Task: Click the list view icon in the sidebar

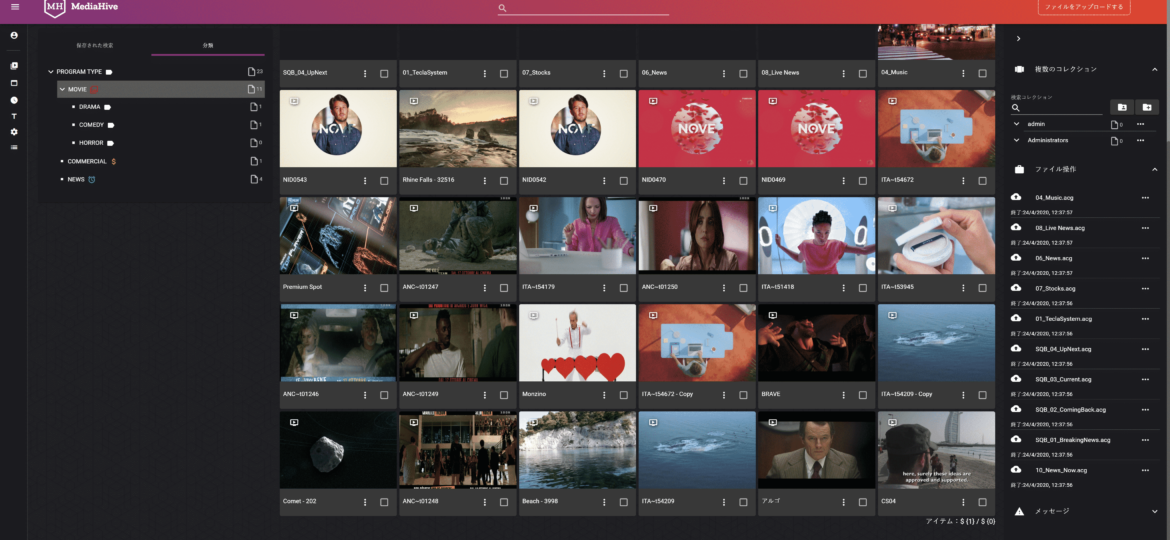Action: 14,147
